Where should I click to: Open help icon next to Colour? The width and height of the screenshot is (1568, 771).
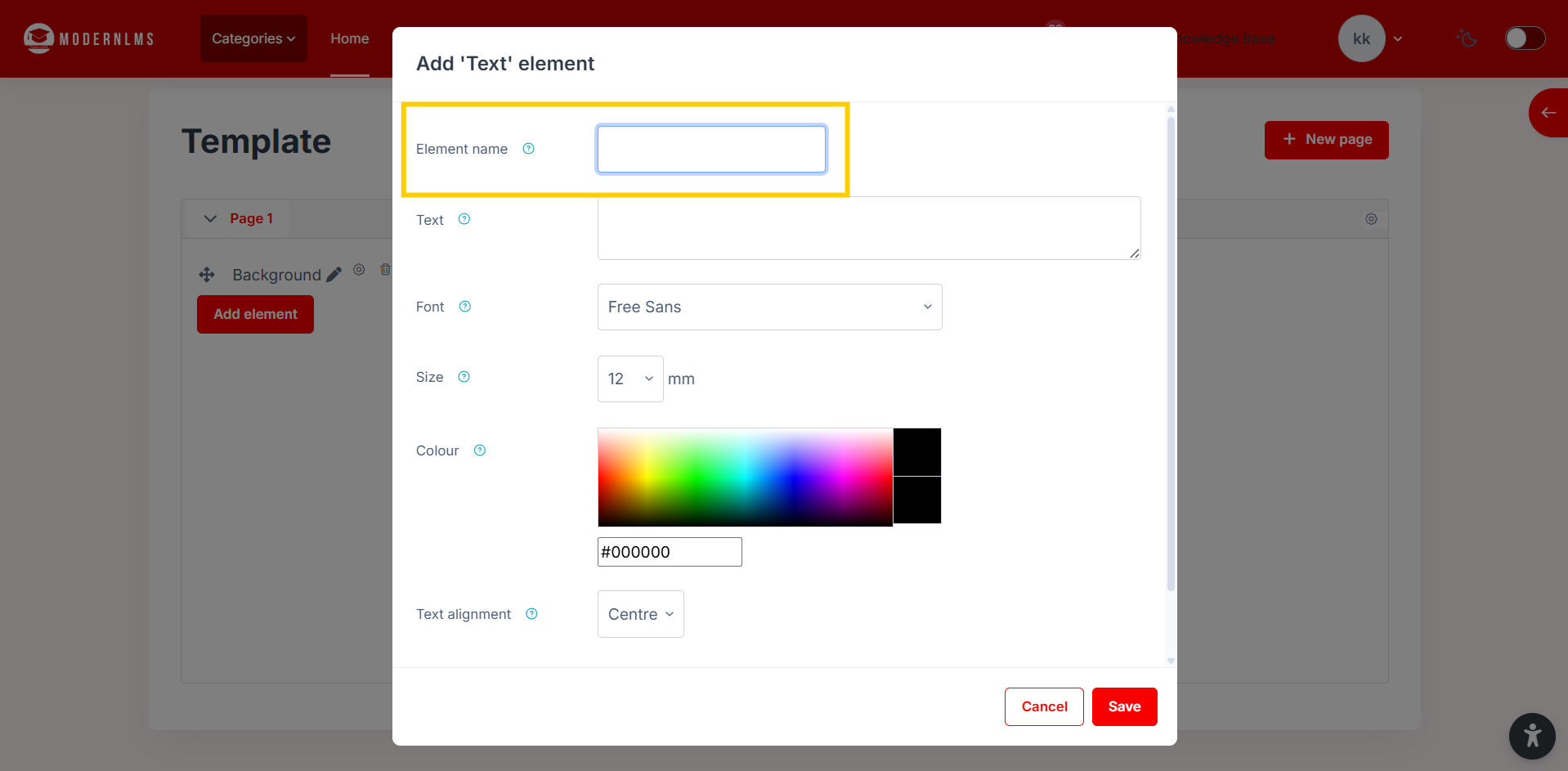point(480,450)
